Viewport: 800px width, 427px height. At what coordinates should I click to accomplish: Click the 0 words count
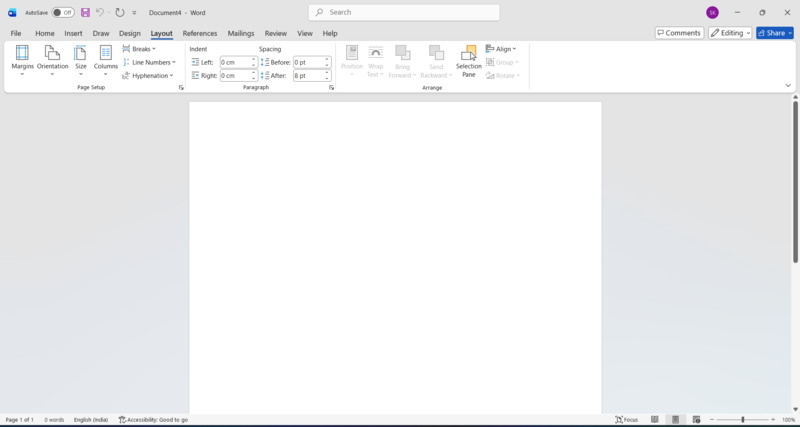click(54, 420)
